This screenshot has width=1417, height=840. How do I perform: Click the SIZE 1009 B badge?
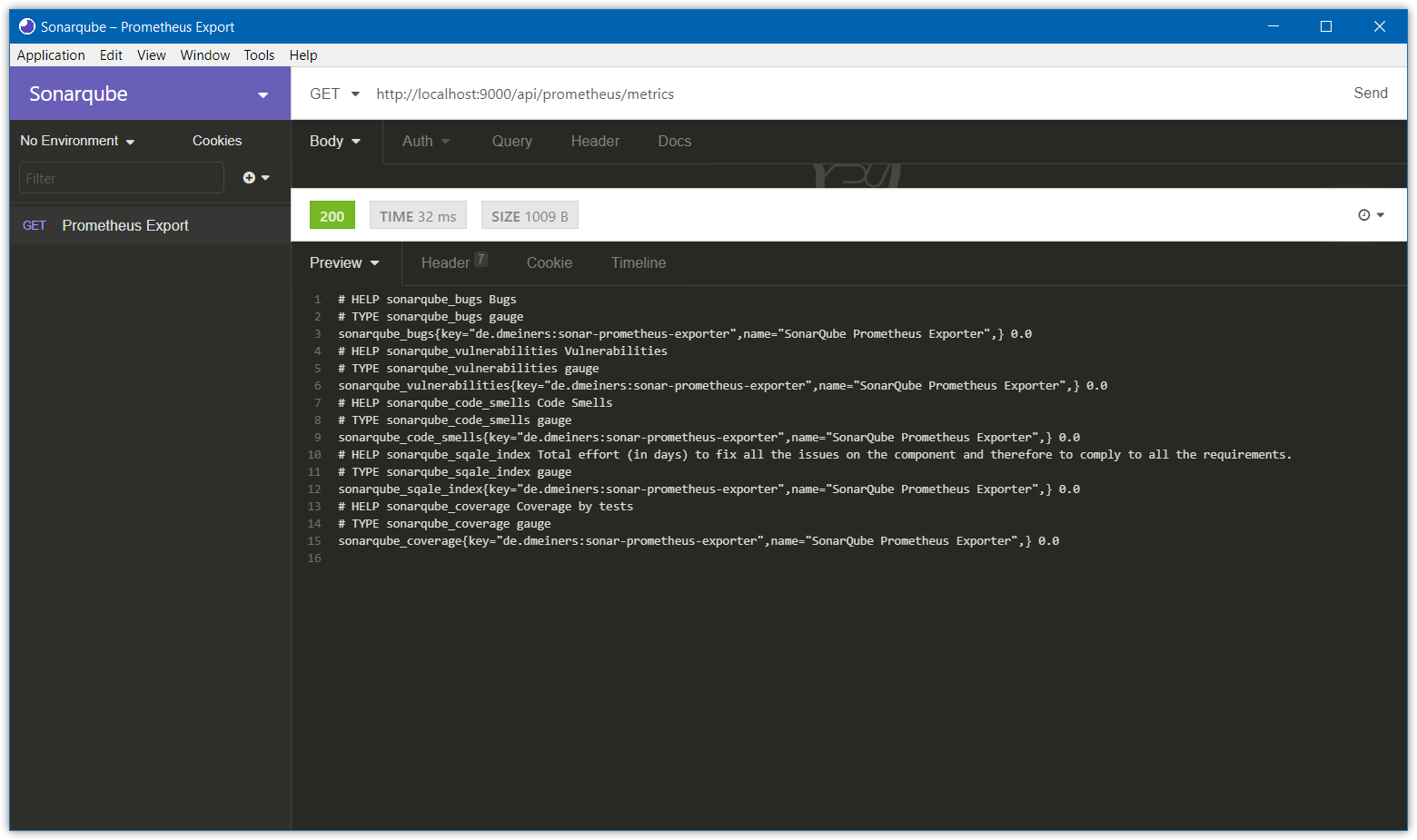point(530,215)
